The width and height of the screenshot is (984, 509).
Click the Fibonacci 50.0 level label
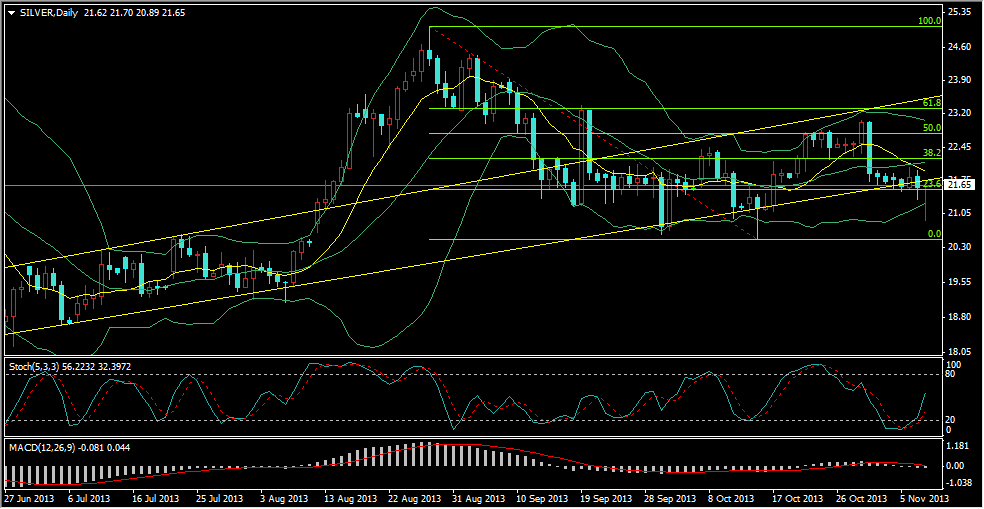(932, 127)
